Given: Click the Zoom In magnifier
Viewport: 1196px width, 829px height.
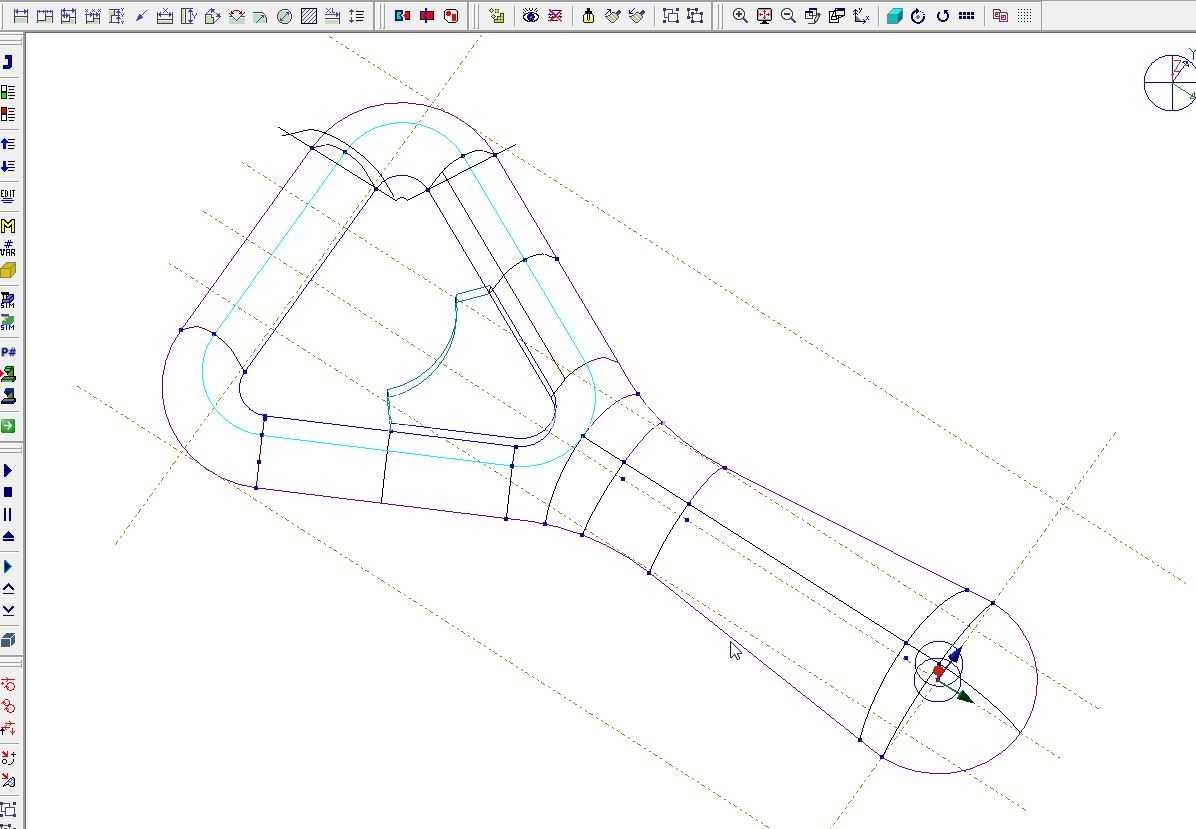Looking at the screenshot, I should point(740,15).
